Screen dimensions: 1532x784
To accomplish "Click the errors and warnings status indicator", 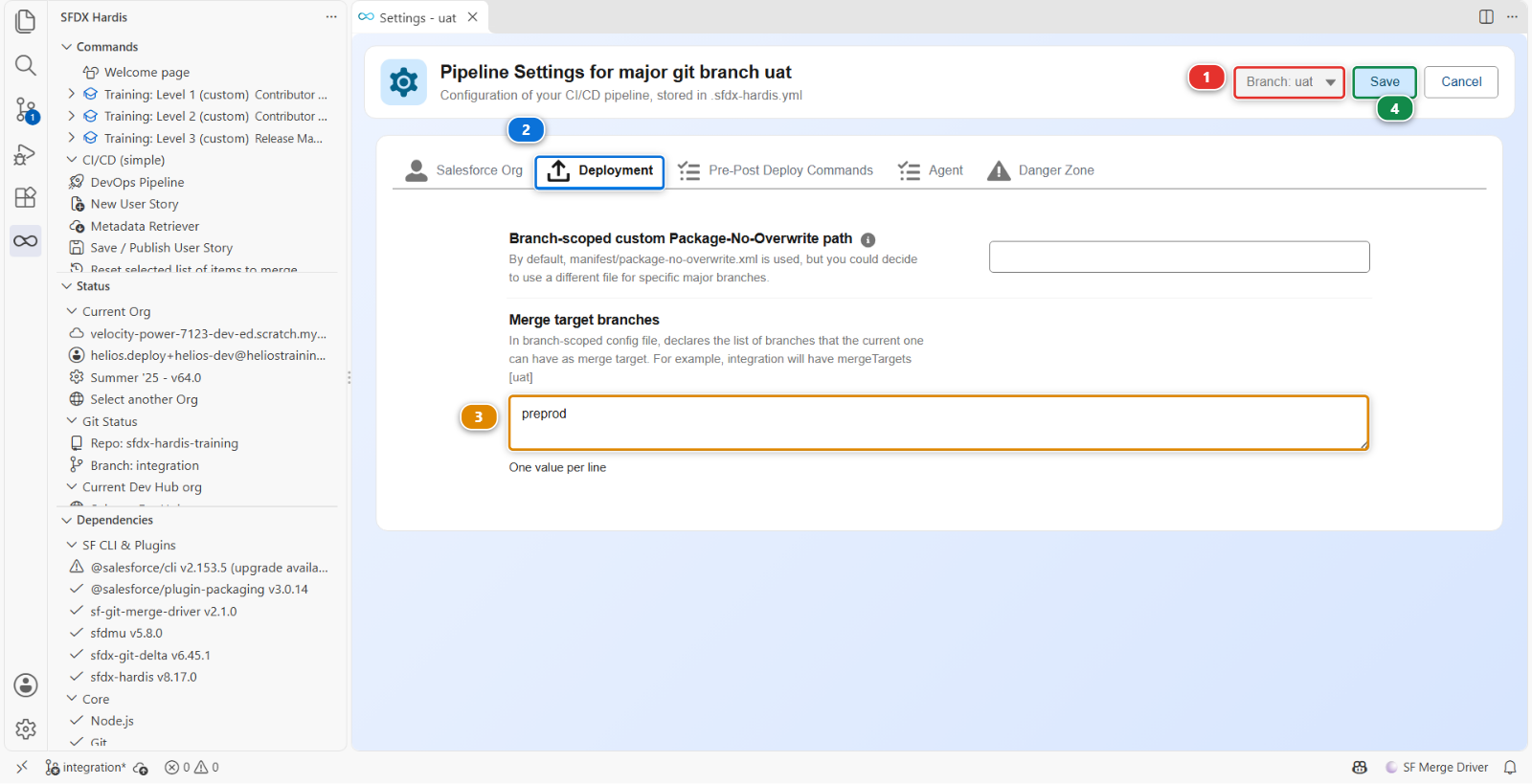I will (191, 768).
